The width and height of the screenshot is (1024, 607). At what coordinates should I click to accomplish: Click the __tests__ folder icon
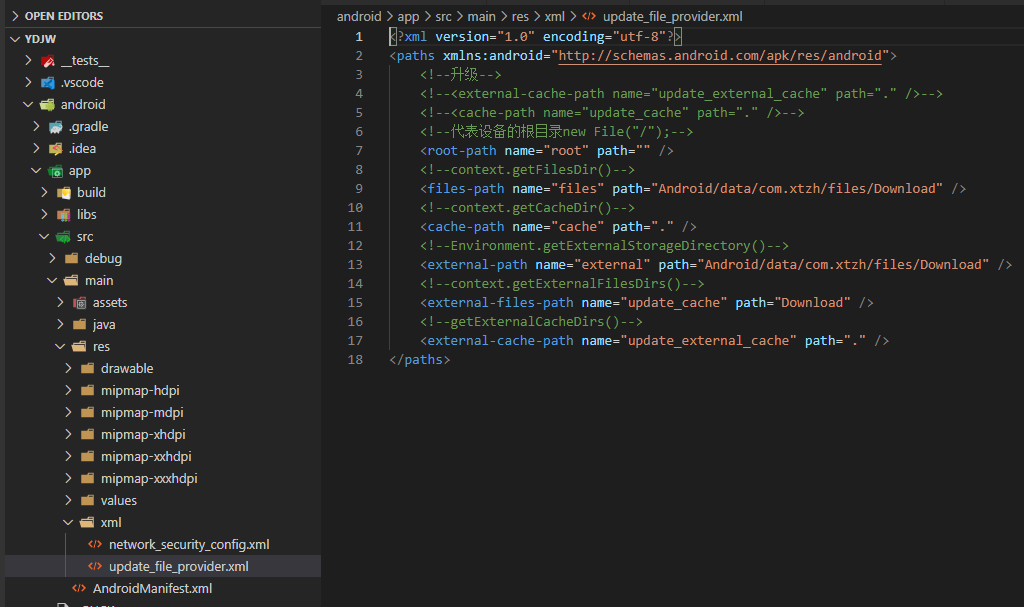pos(48,61)
